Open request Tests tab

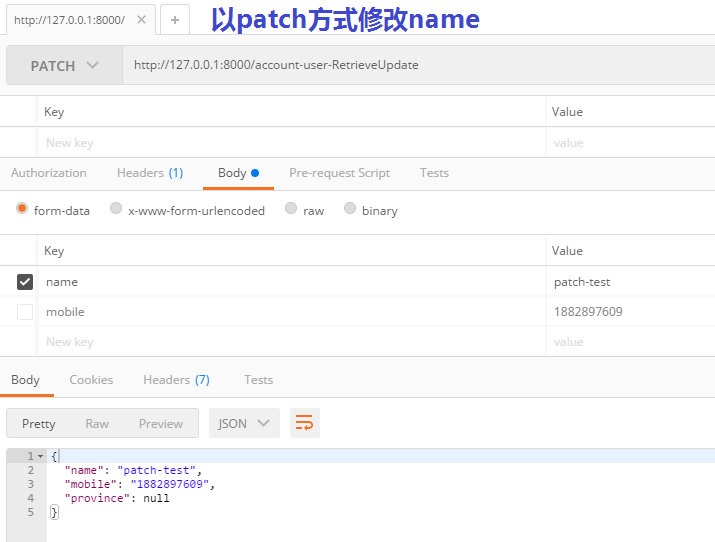tap(435, 173)
